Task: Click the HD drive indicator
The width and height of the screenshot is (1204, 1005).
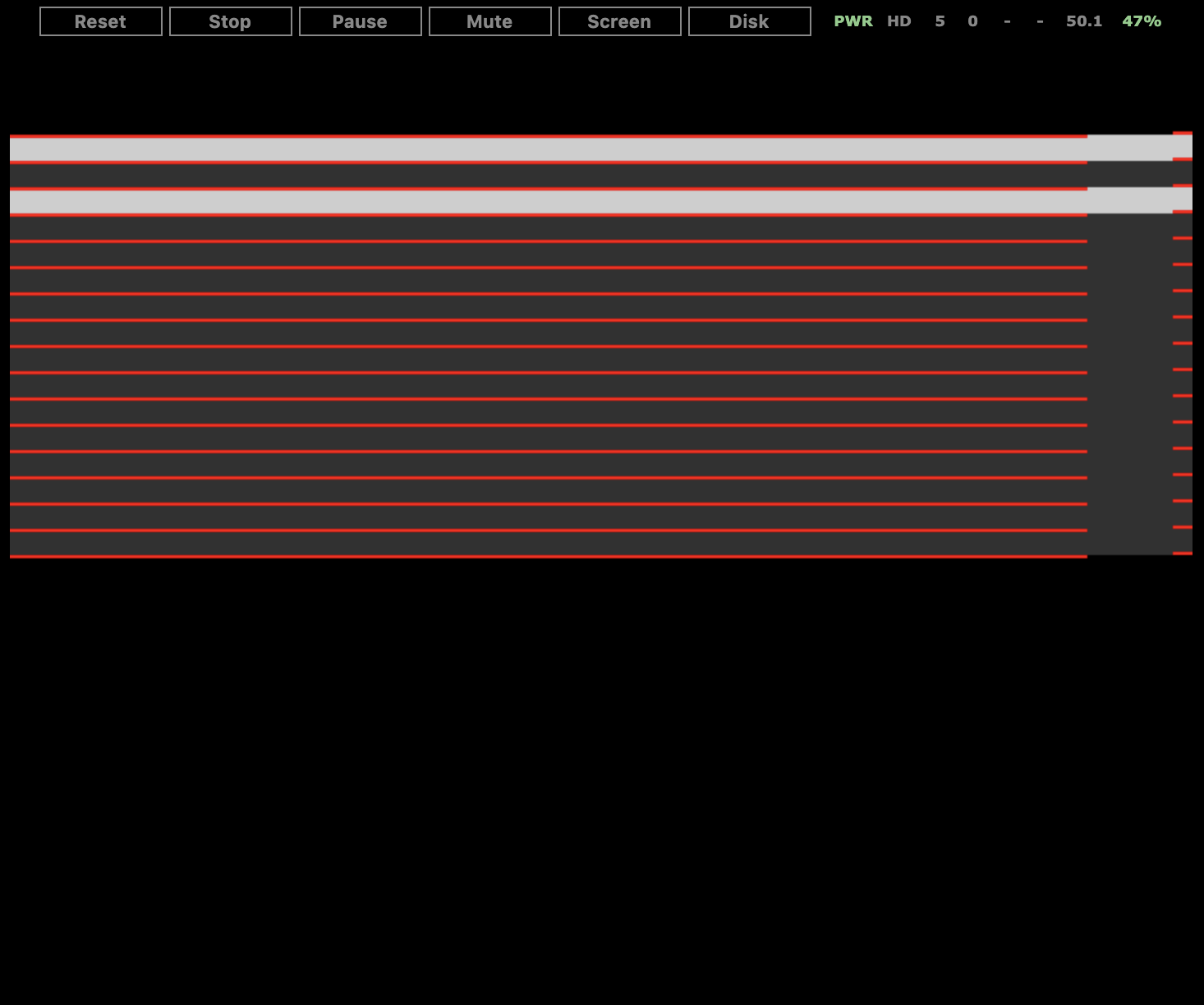Action: pyautogui.click(x=899, y=21)
